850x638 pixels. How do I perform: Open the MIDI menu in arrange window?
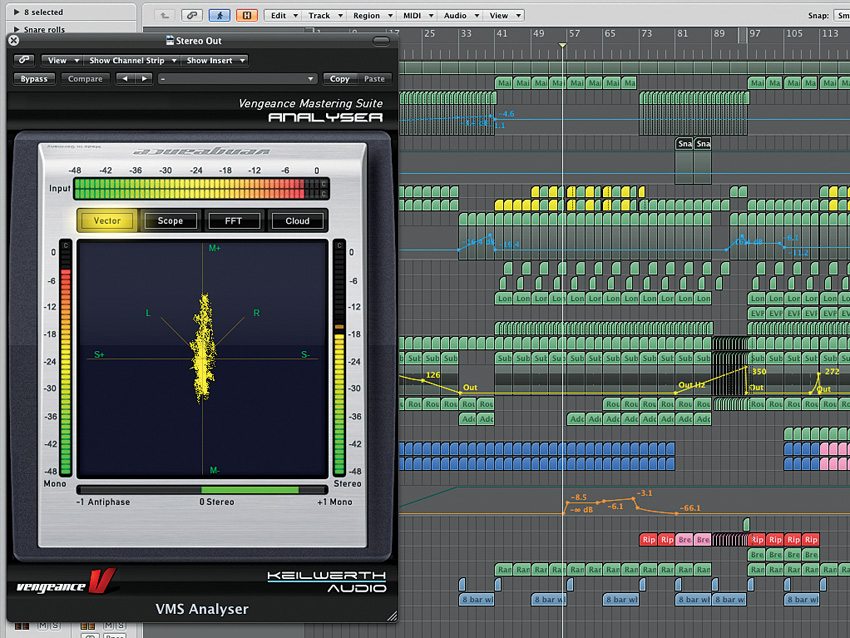coord(414,16)
